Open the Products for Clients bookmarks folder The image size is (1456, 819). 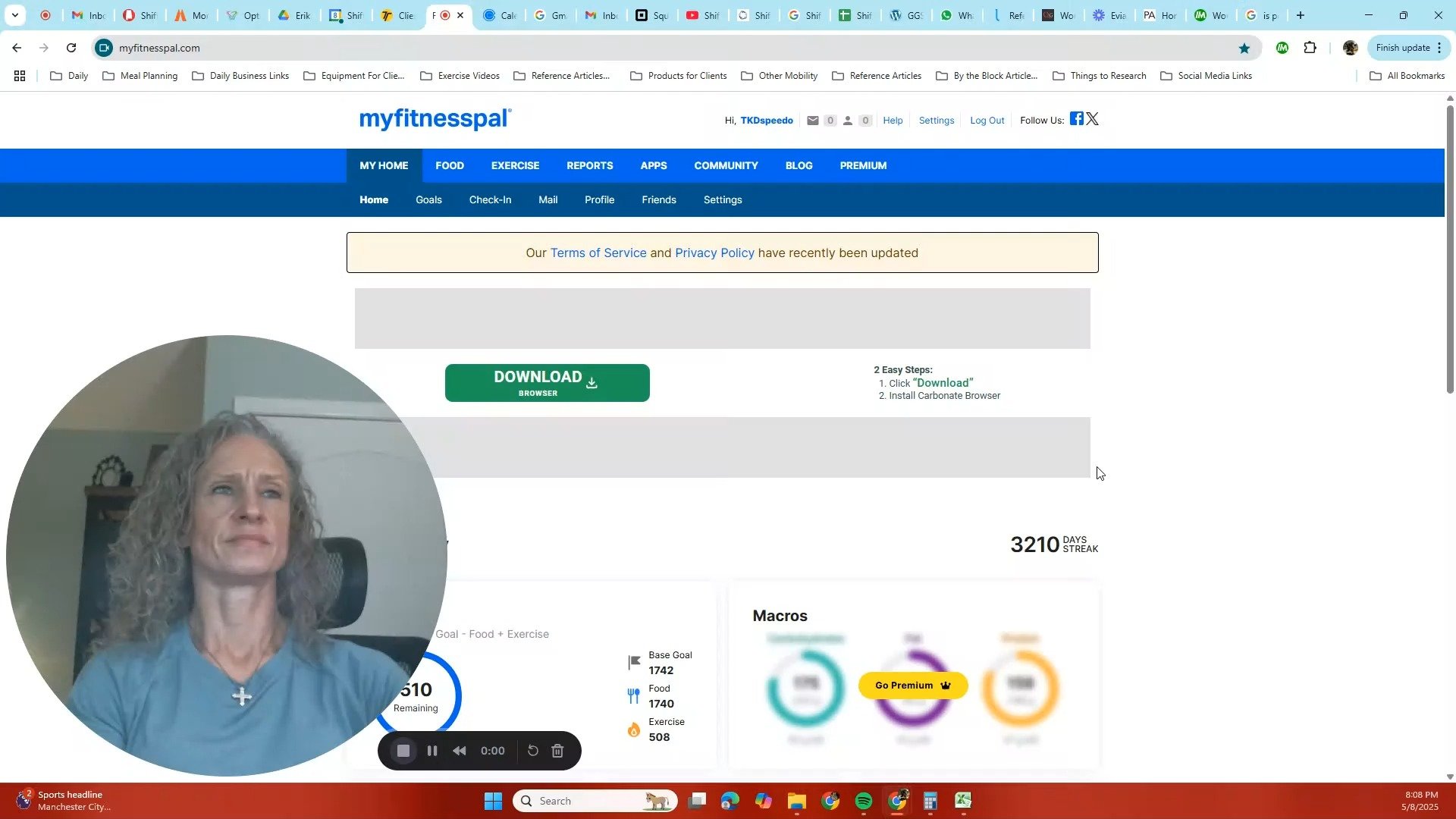679,76
